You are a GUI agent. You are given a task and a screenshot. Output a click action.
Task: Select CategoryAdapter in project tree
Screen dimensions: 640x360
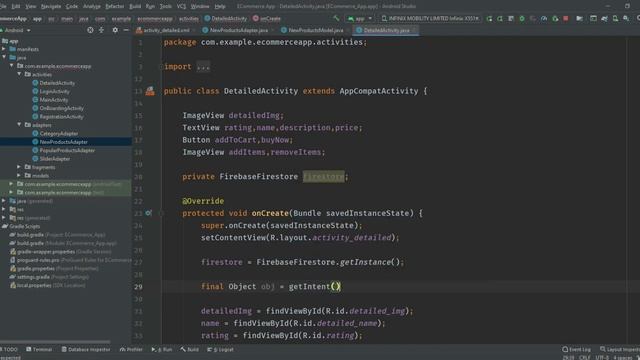[59, 133]
